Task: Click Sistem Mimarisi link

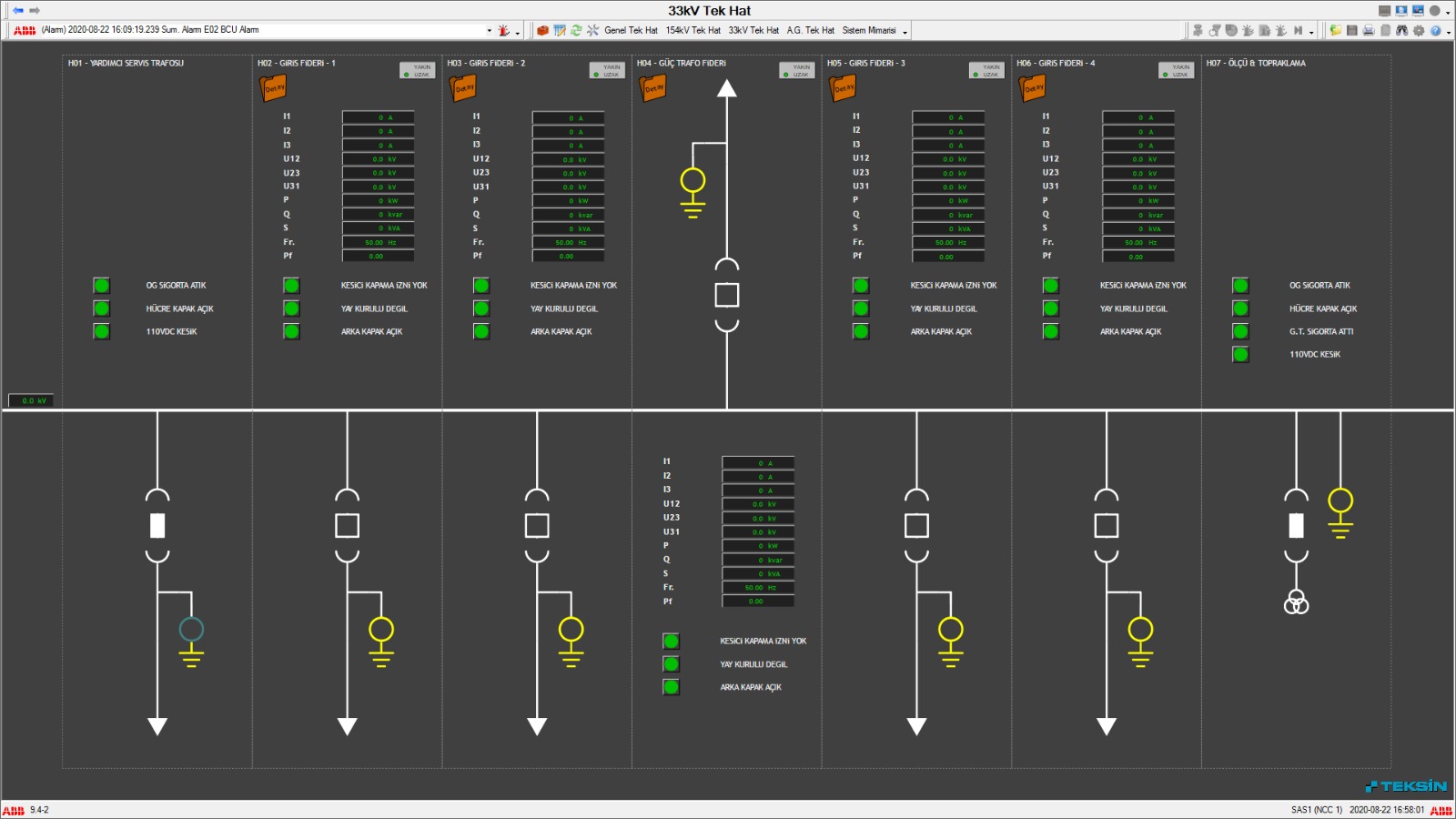Action: click(x=869, y=30)
